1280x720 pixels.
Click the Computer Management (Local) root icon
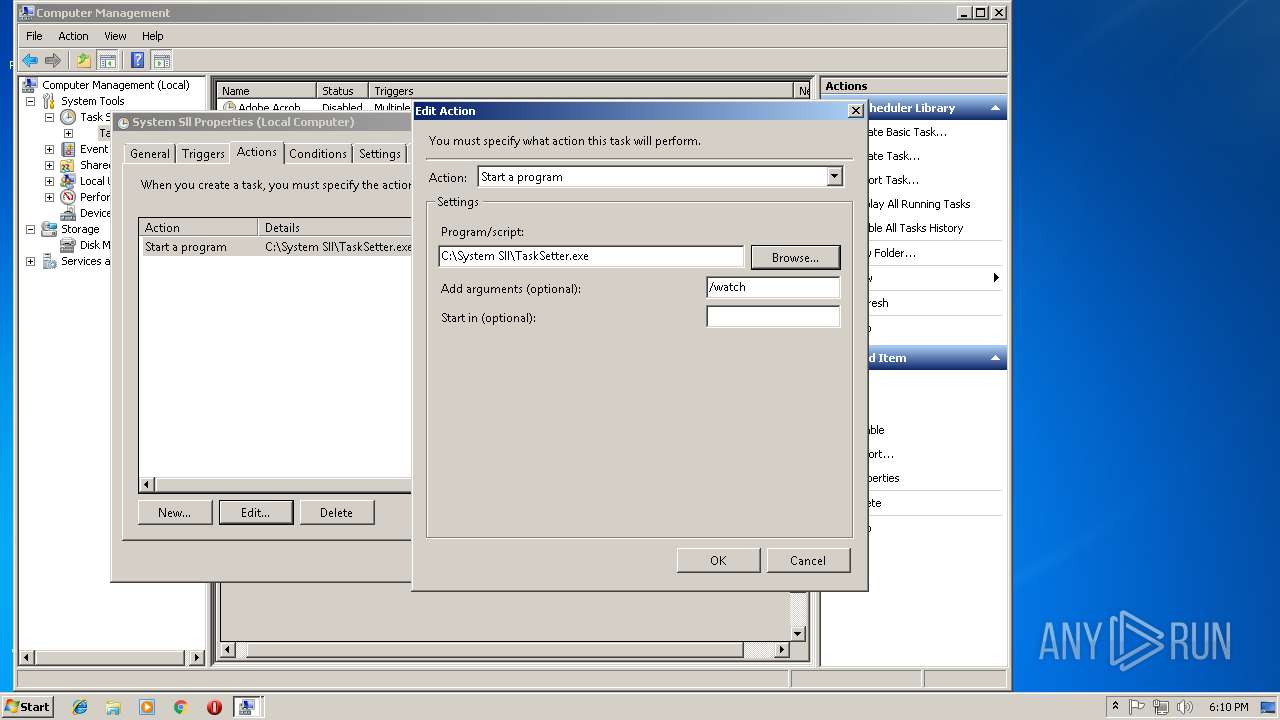click(30, 85)
